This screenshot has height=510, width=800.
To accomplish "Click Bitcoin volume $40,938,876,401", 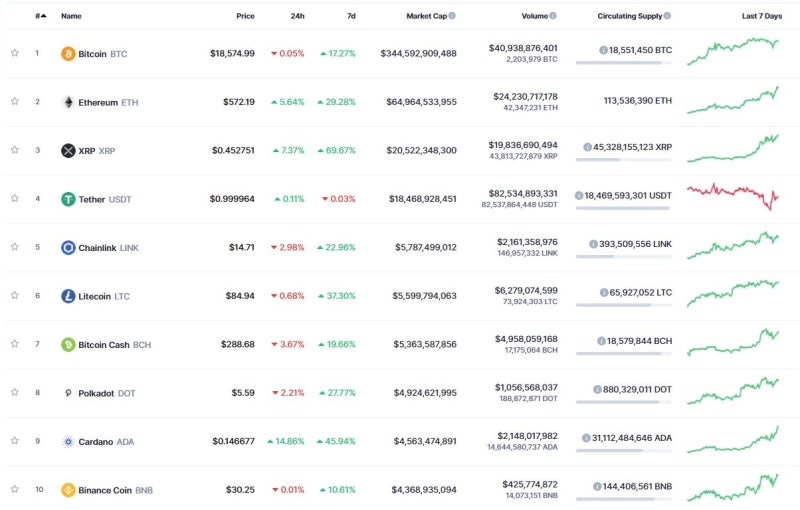I will tap(523, 48).
